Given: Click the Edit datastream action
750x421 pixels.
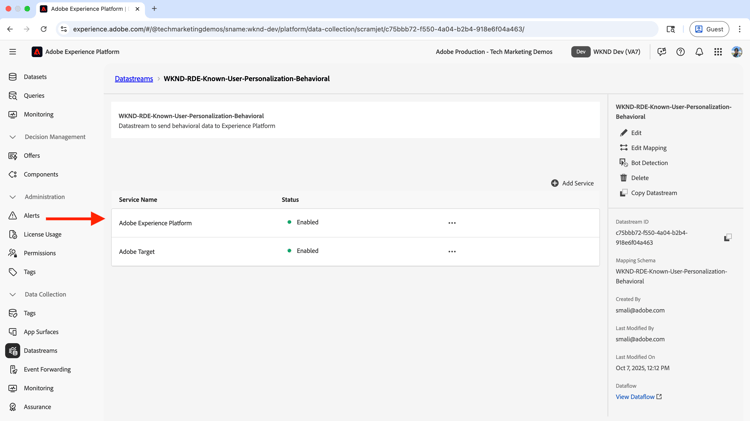Looking at the screenshot, I should pyautogui.click(x=631, y=133).
